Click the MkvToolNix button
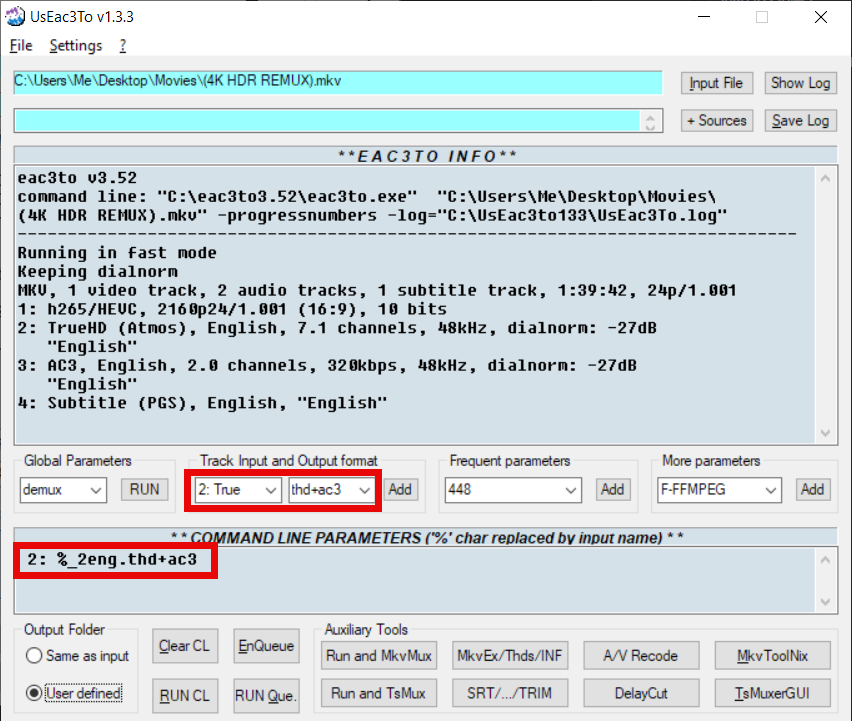852x721 pixels. pos(772,656)
